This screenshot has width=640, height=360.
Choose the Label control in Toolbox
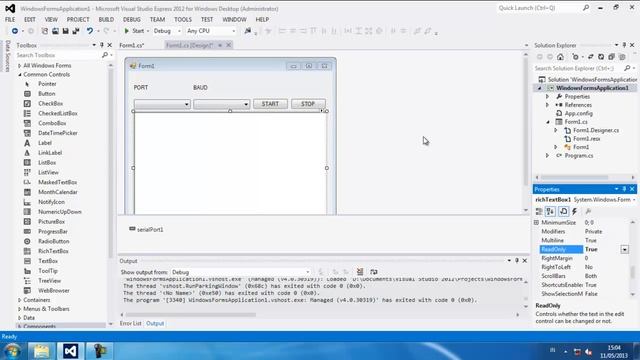pos(44,143)
